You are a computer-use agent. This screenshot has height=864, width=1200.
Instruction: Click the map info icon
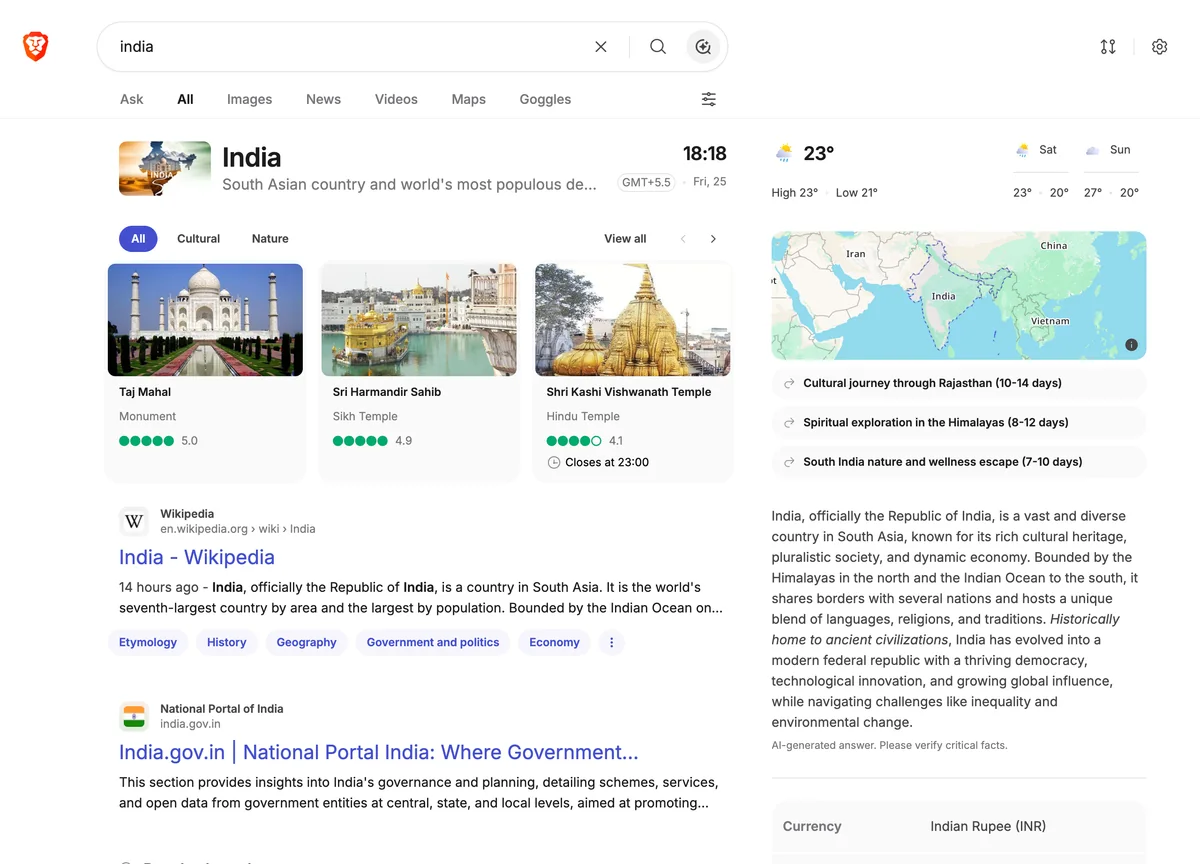tap(1131, 345)
